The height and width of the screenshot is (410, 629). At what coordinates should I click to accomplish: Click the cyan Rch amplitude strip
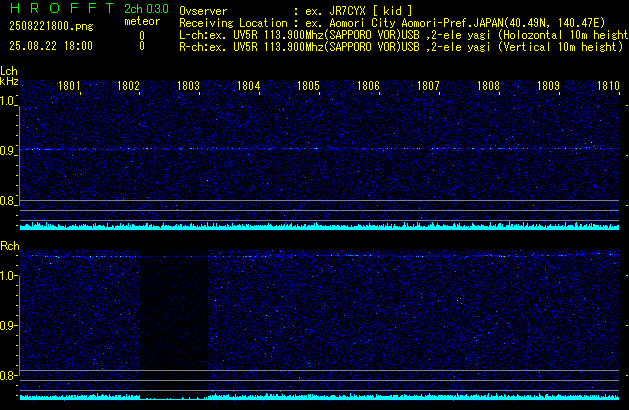[320, 396]
